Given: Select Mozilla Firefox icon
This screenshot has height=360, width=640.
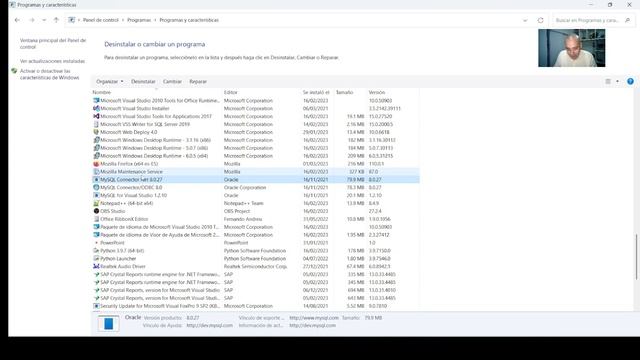Looking at the screenshot, I should (96, 164).
